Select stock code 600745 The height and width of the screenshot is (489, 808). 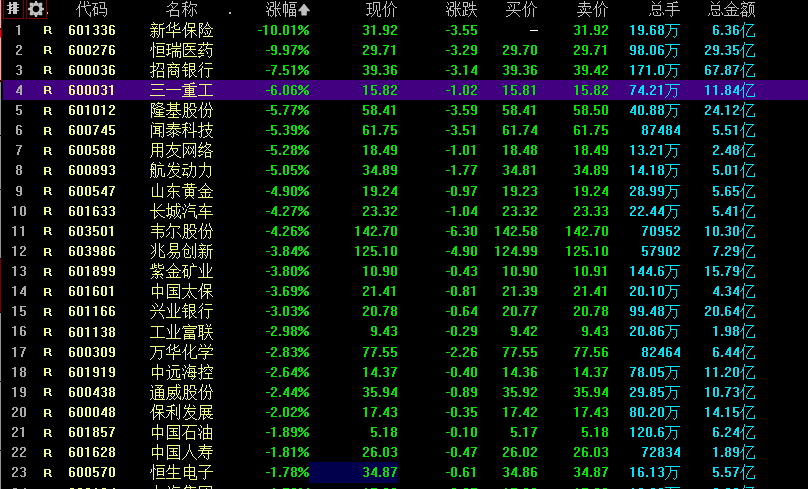pyautogui.click(x=92, y=131)
